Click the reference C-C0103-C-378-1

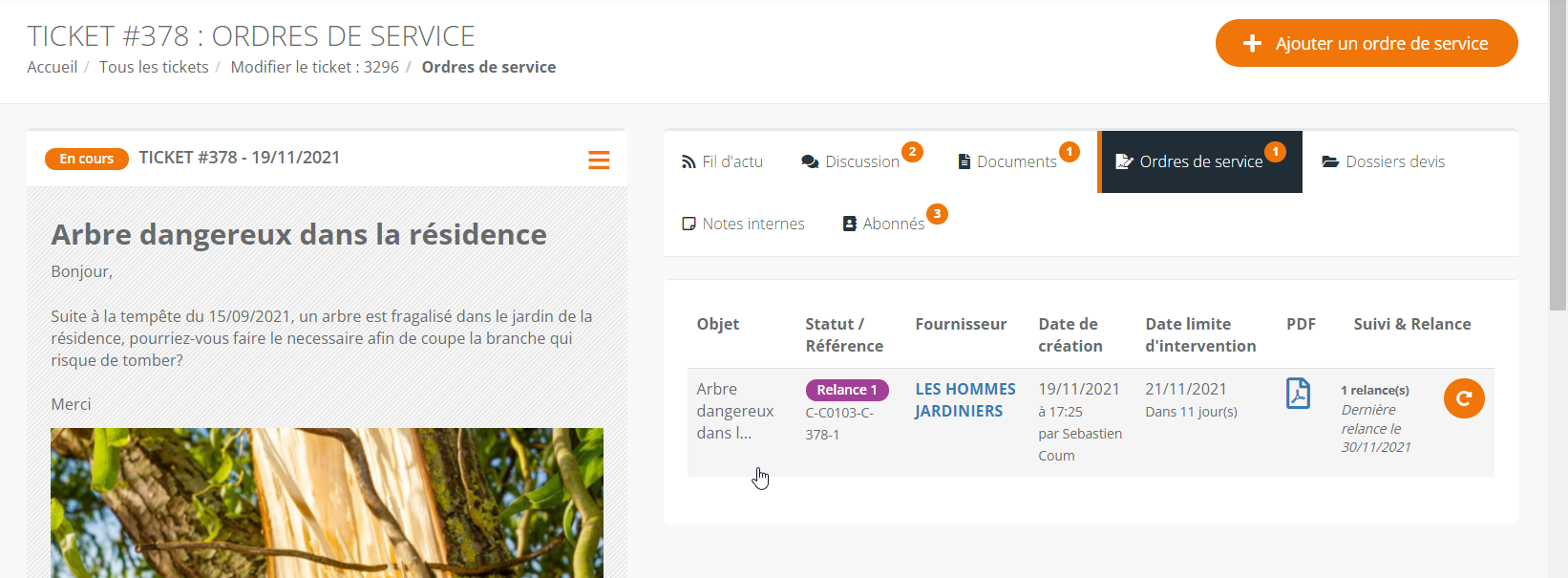839,423
